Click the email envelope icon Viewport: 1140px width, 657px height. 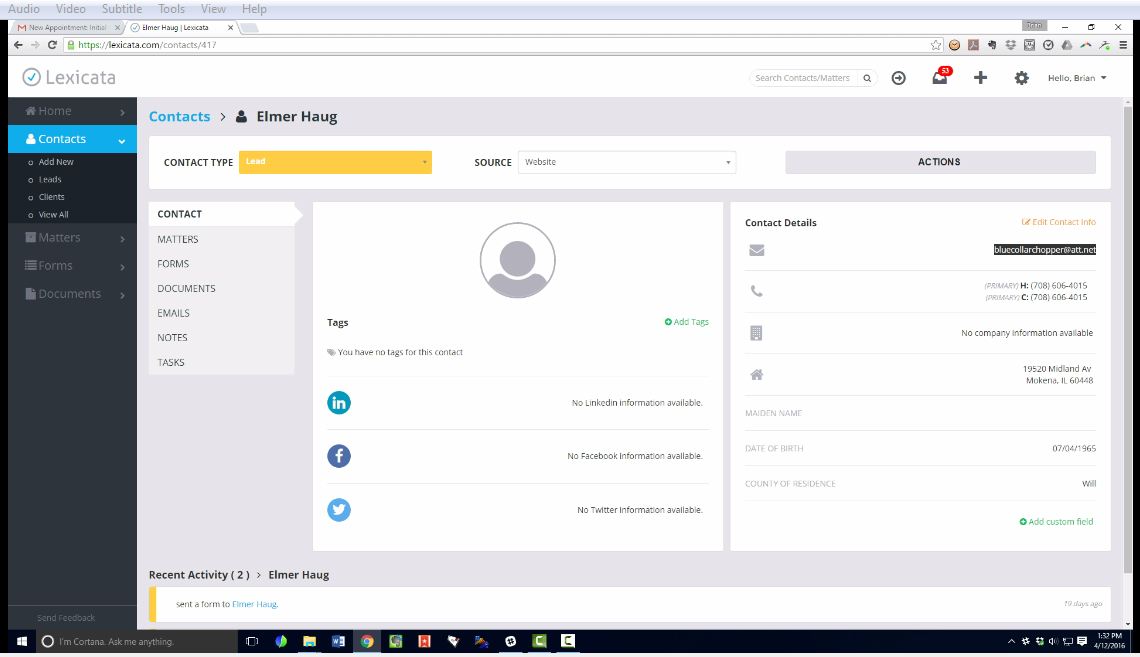point(757,250)
